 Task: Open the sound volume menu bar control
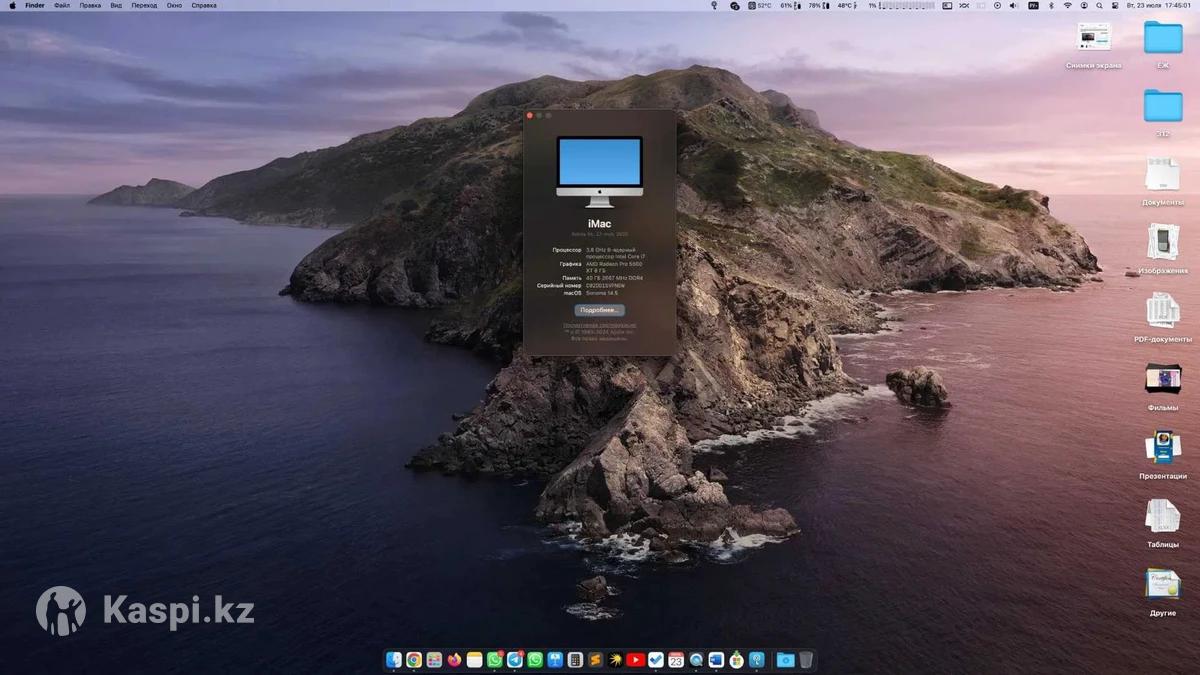pos(1015,5)
